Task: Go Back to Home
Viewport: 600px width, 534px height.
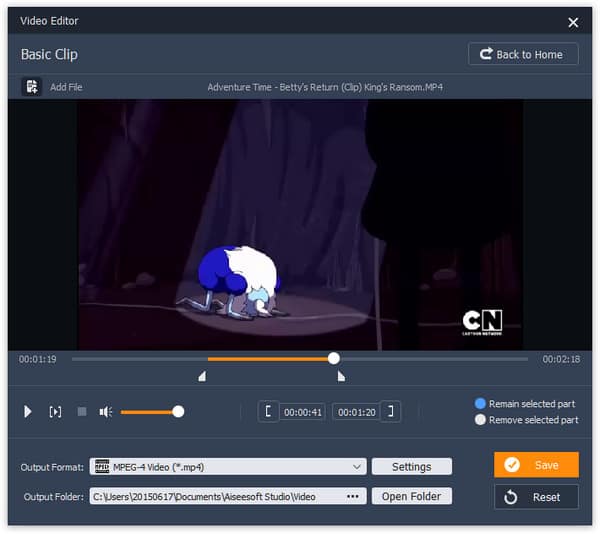Action: click(x=523, y=54)
